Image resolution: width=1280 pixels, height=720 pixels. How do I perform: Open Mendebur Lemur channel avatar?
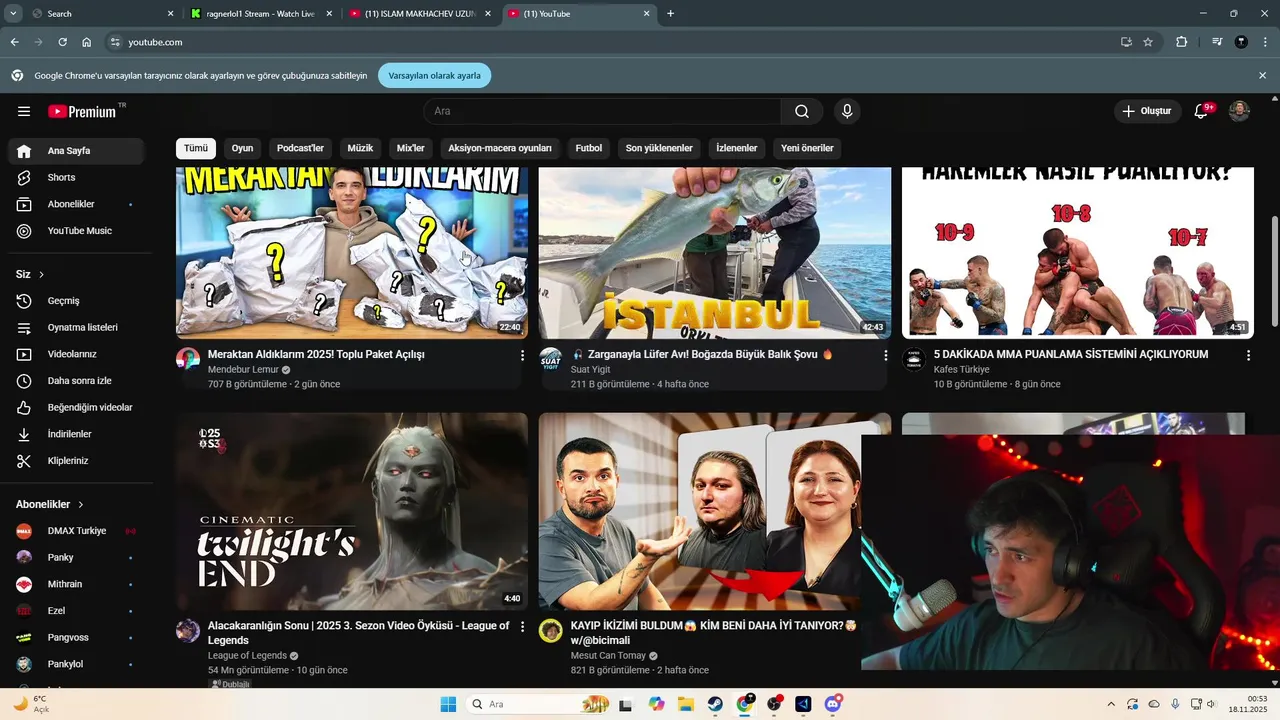(x=188, y=359)
